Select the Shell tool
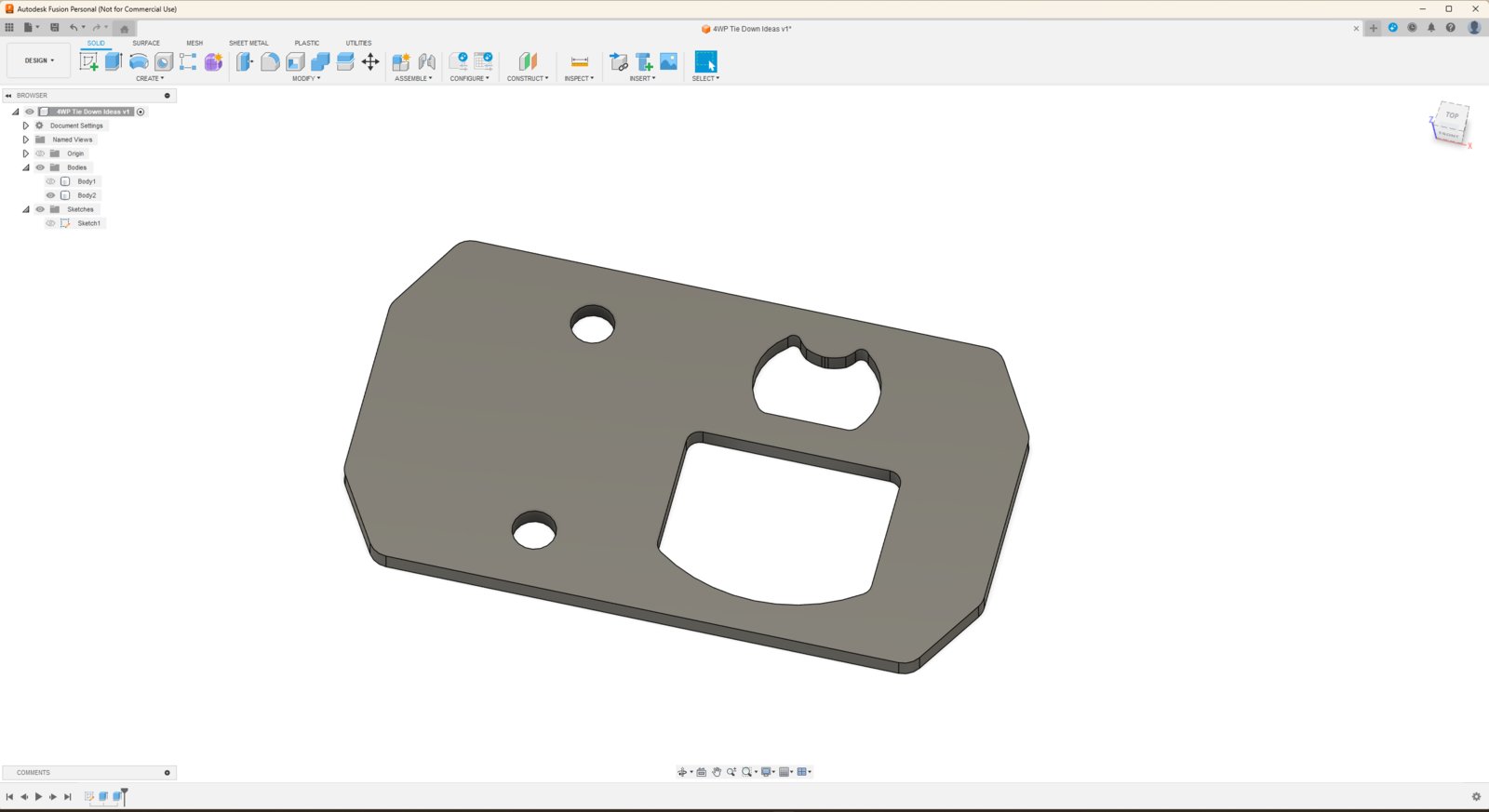Viewport: 1489px width, 812px height. (295, 61)
